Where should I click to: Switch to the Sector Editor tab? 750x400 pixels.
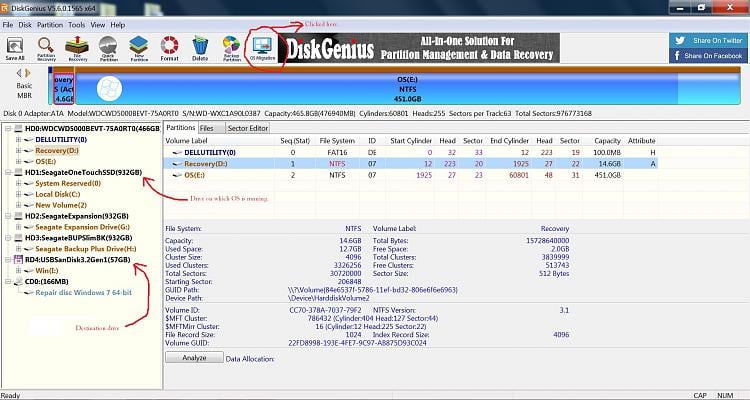(248, 128)
